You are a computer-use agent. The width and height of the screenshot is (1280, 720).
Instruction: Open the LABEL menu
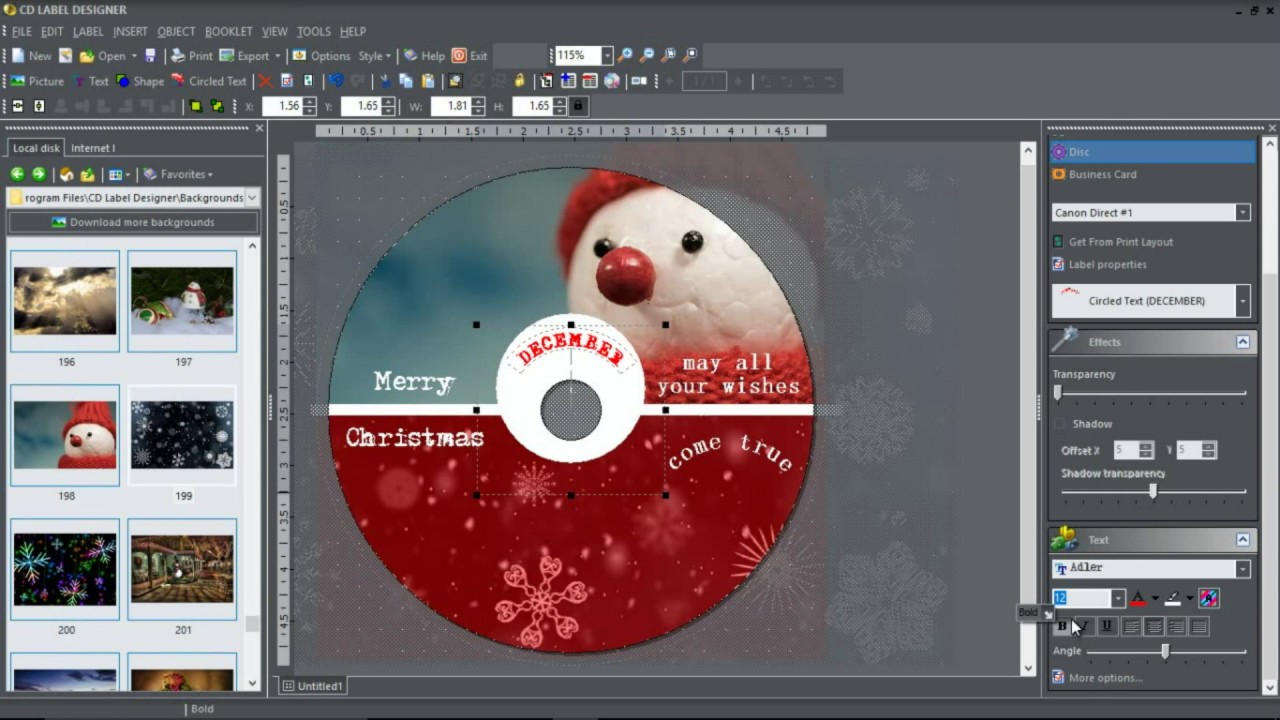(x=88, y=31)
